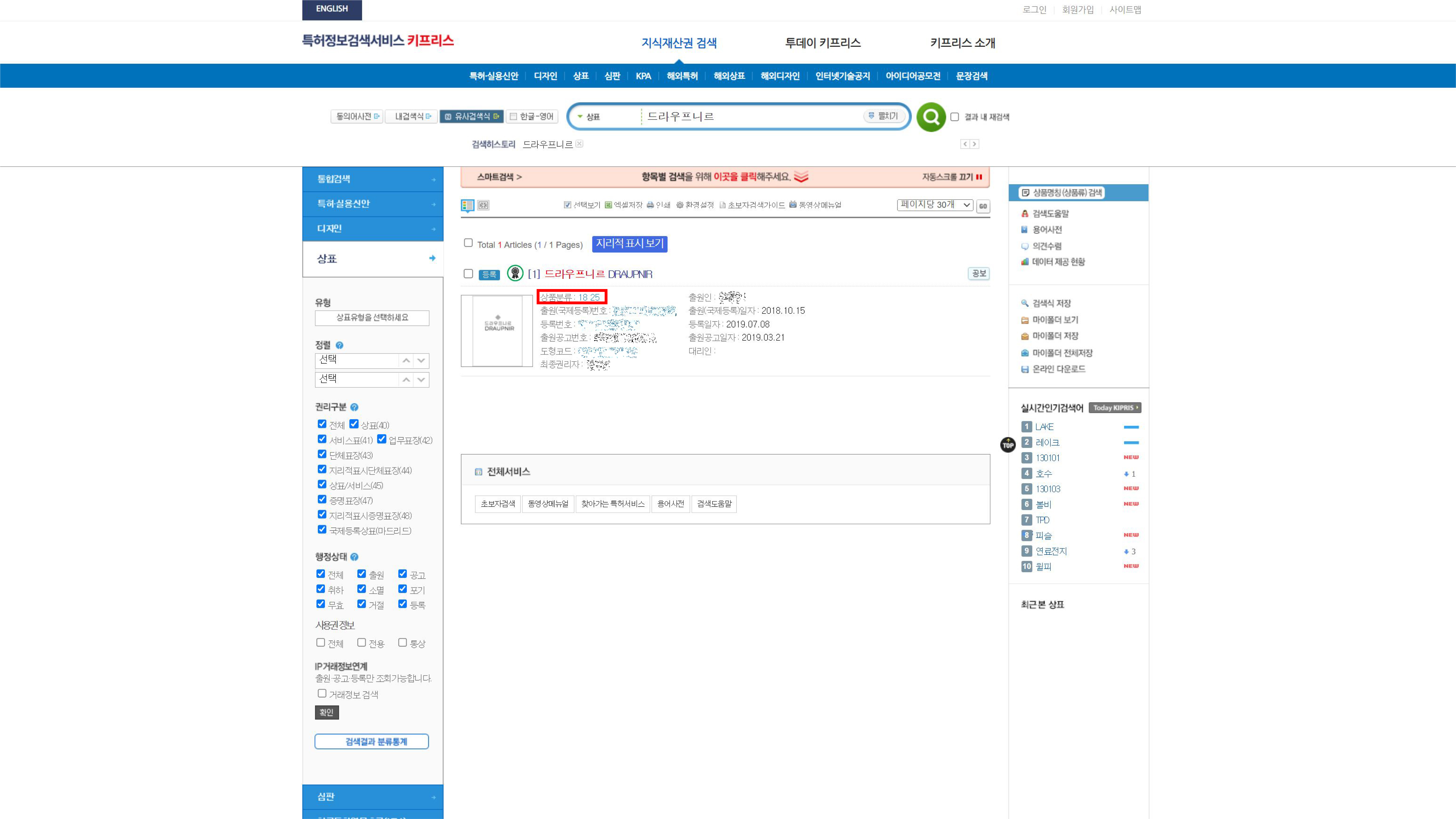Open 상품명칭(상품류) 검색
Viewport: 1456px width, 819px height.
1062,193
